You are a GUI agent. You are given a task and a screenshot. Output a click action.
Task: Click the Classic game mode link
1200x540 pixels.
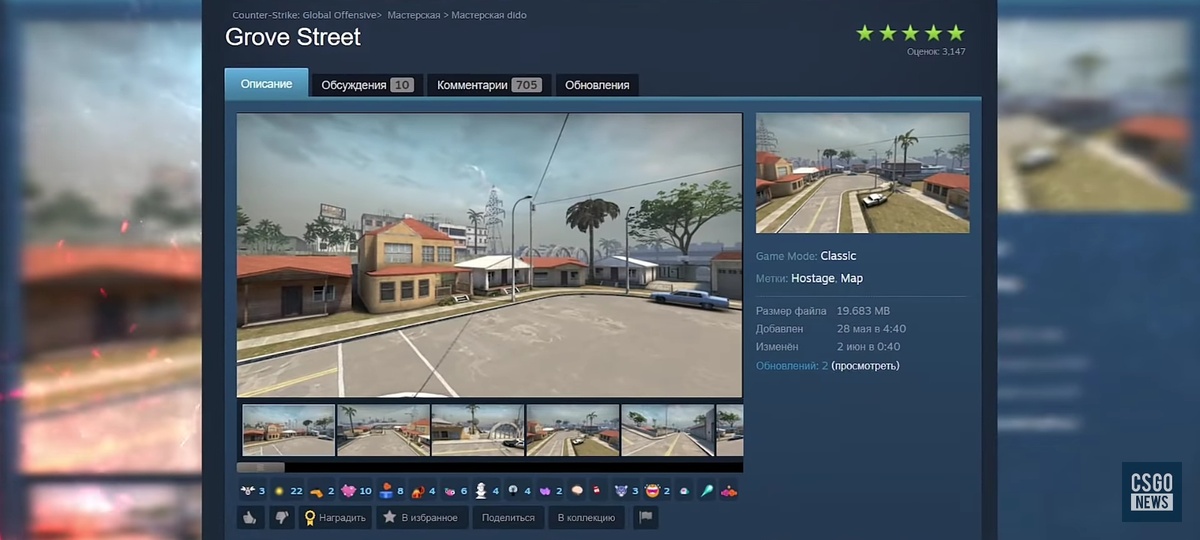click(838, 256)
